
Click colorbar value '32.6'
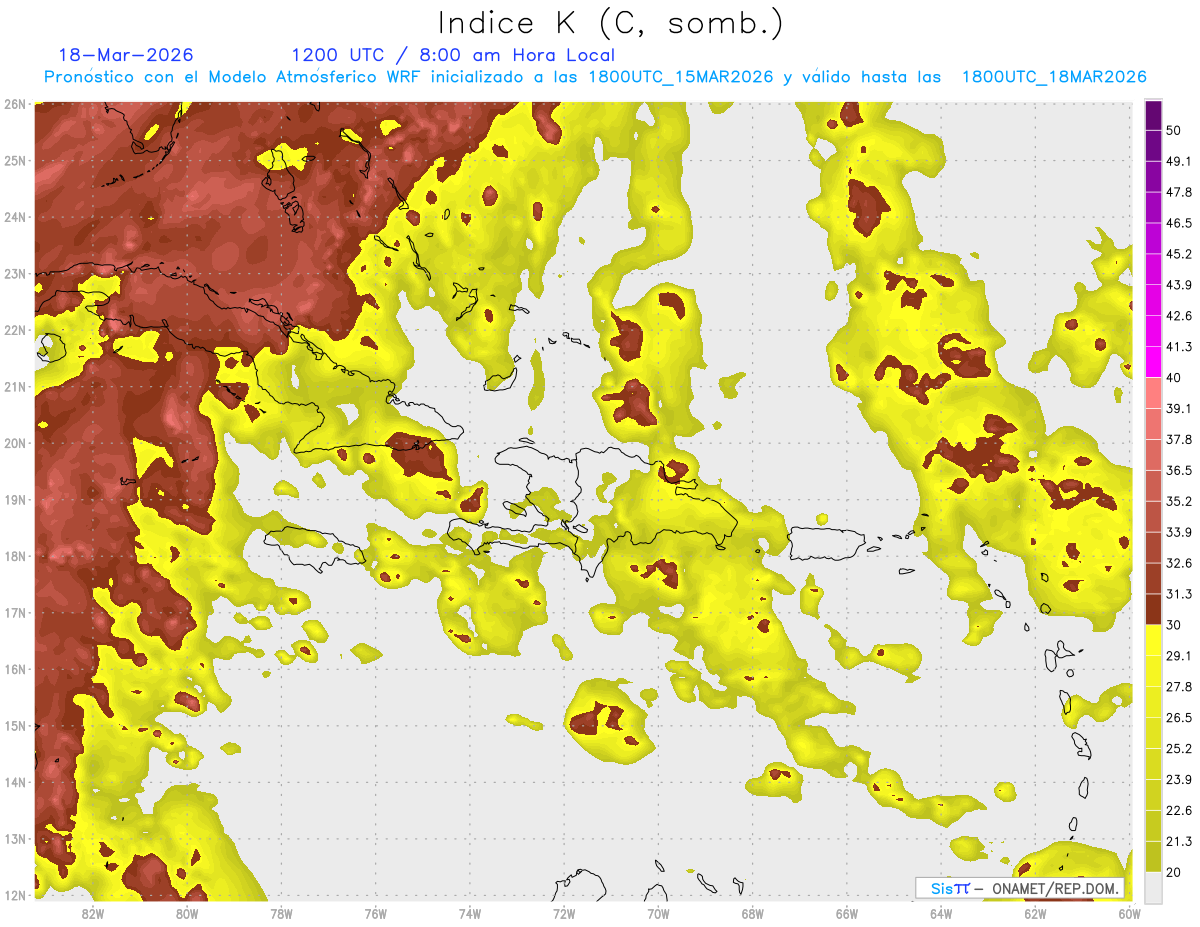(x=1179, y=563)
